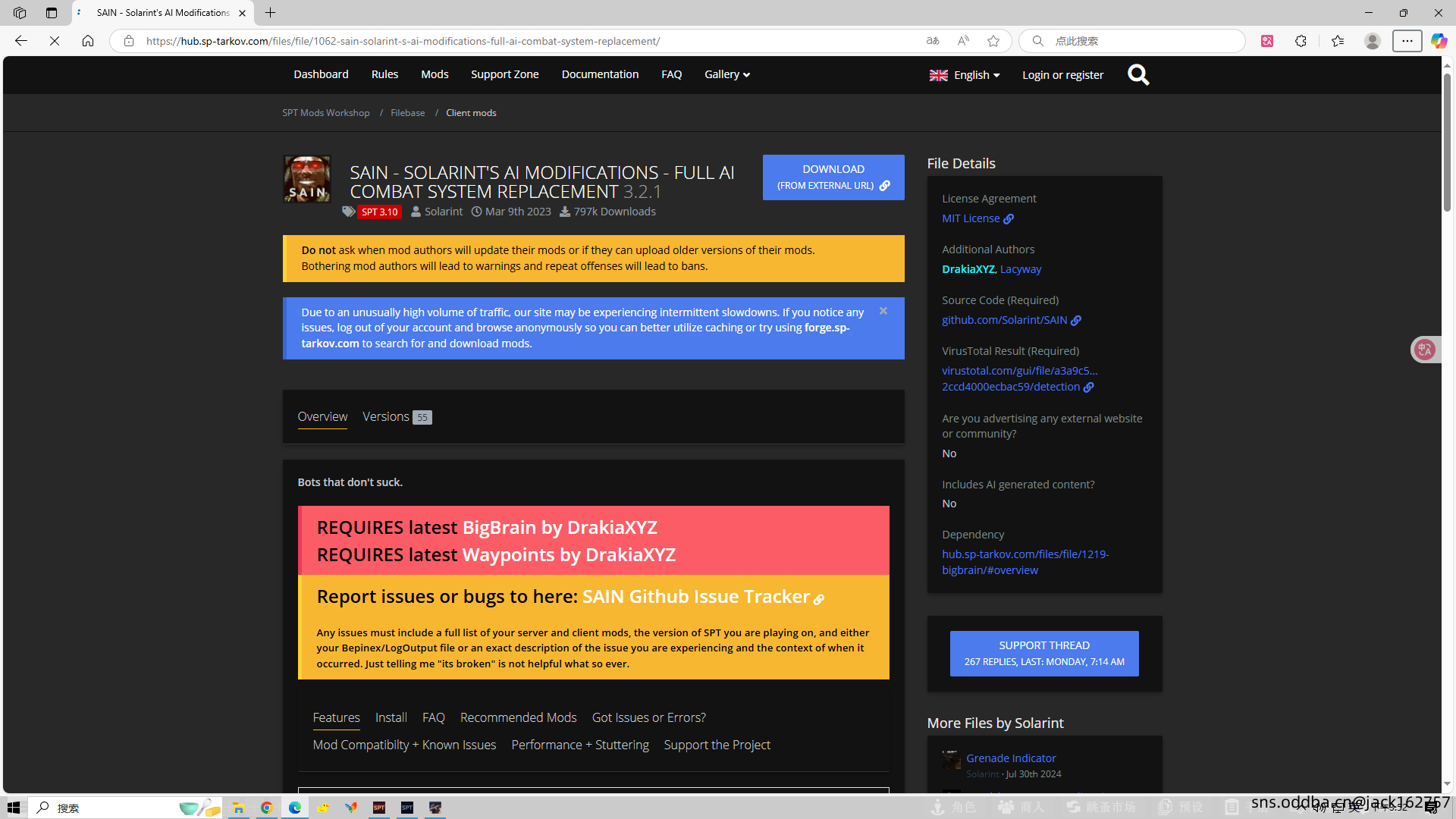Click translate page icon in address bar

point(933,41)
